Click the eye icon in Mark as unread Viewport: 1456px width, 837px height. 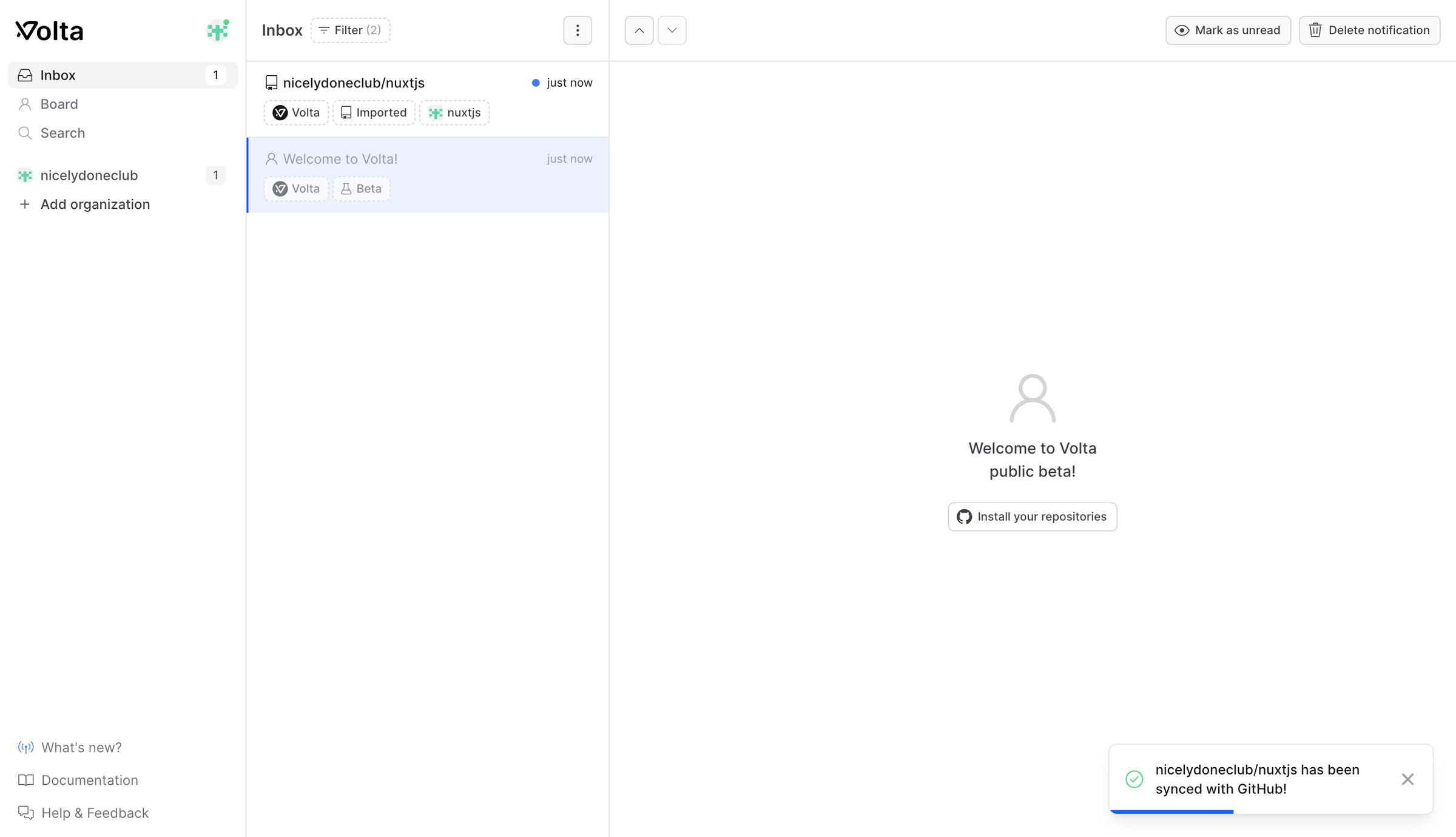tap(1182, 30)
